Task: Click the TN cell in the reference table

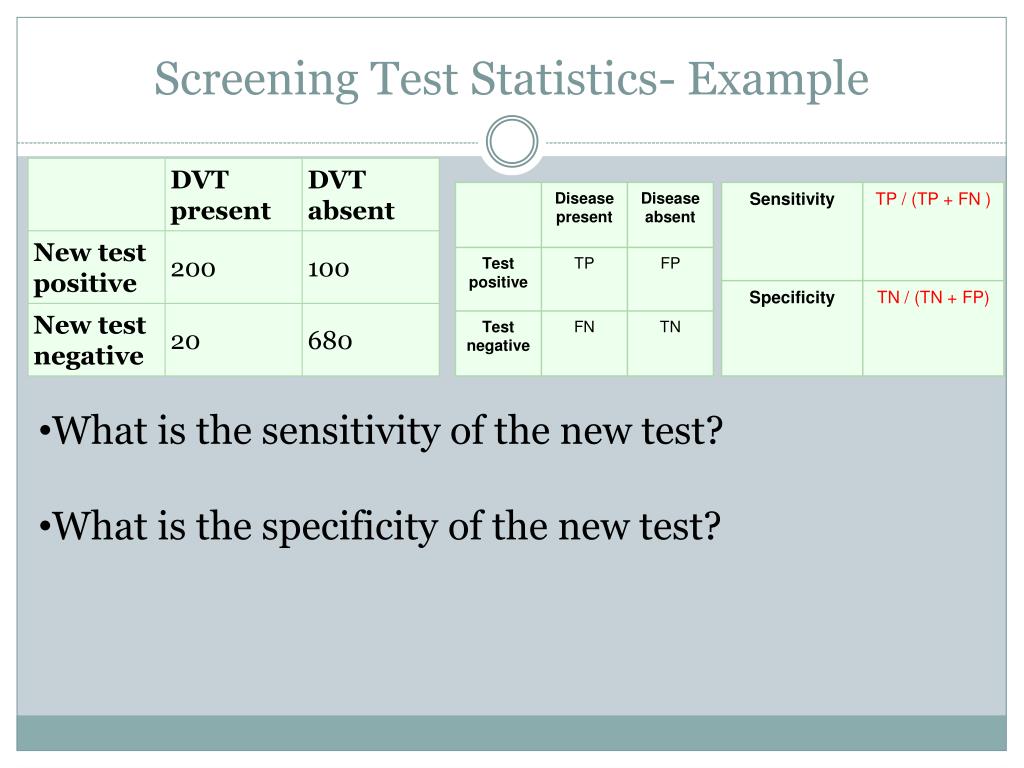Action: tap(670, 343)
